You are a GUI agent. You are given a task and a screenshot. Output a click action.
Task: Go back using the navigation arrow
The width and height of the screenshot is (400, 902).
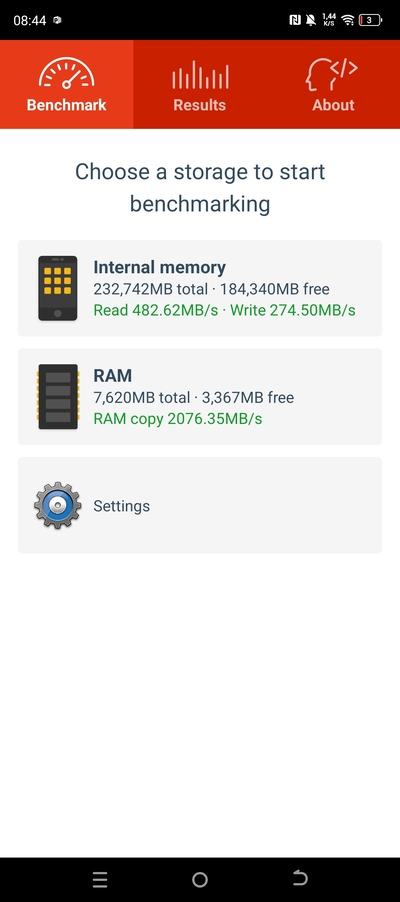coord(300,878)
